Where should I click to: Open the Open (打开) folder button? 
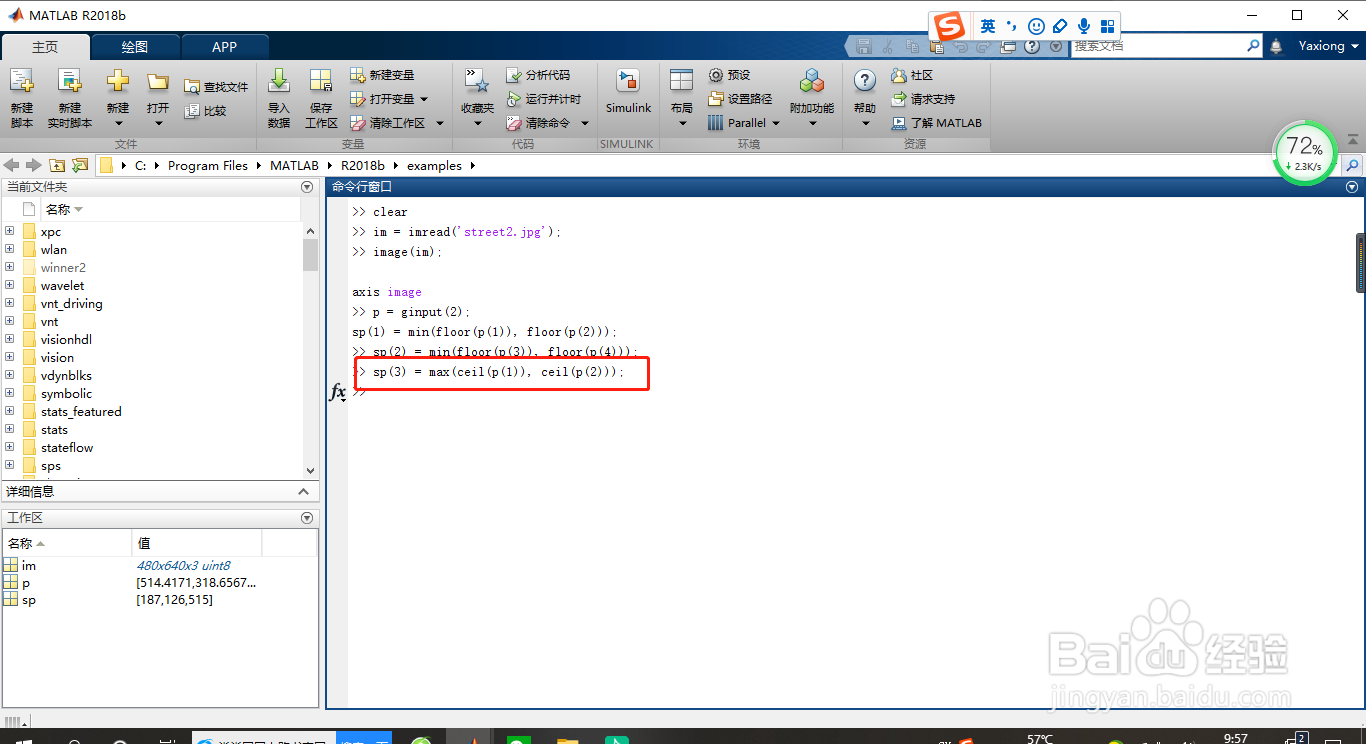(158, 97)
